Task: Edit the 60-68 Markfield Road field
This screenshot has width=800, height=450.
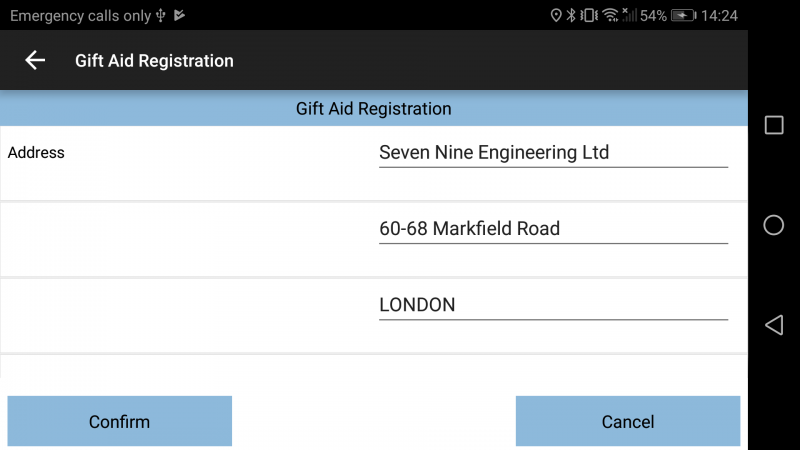Action: (553, 229)
